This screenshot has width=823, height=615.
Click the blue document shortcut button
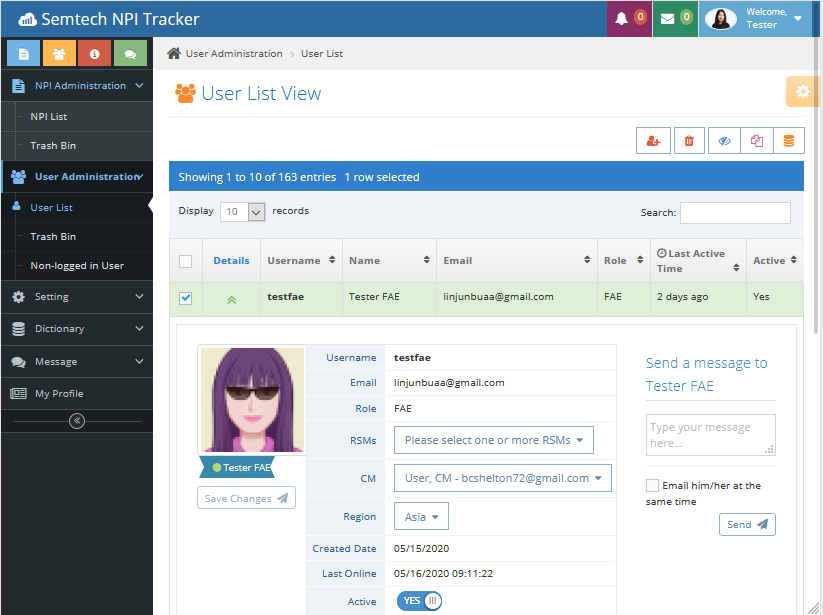click(24, 54)
